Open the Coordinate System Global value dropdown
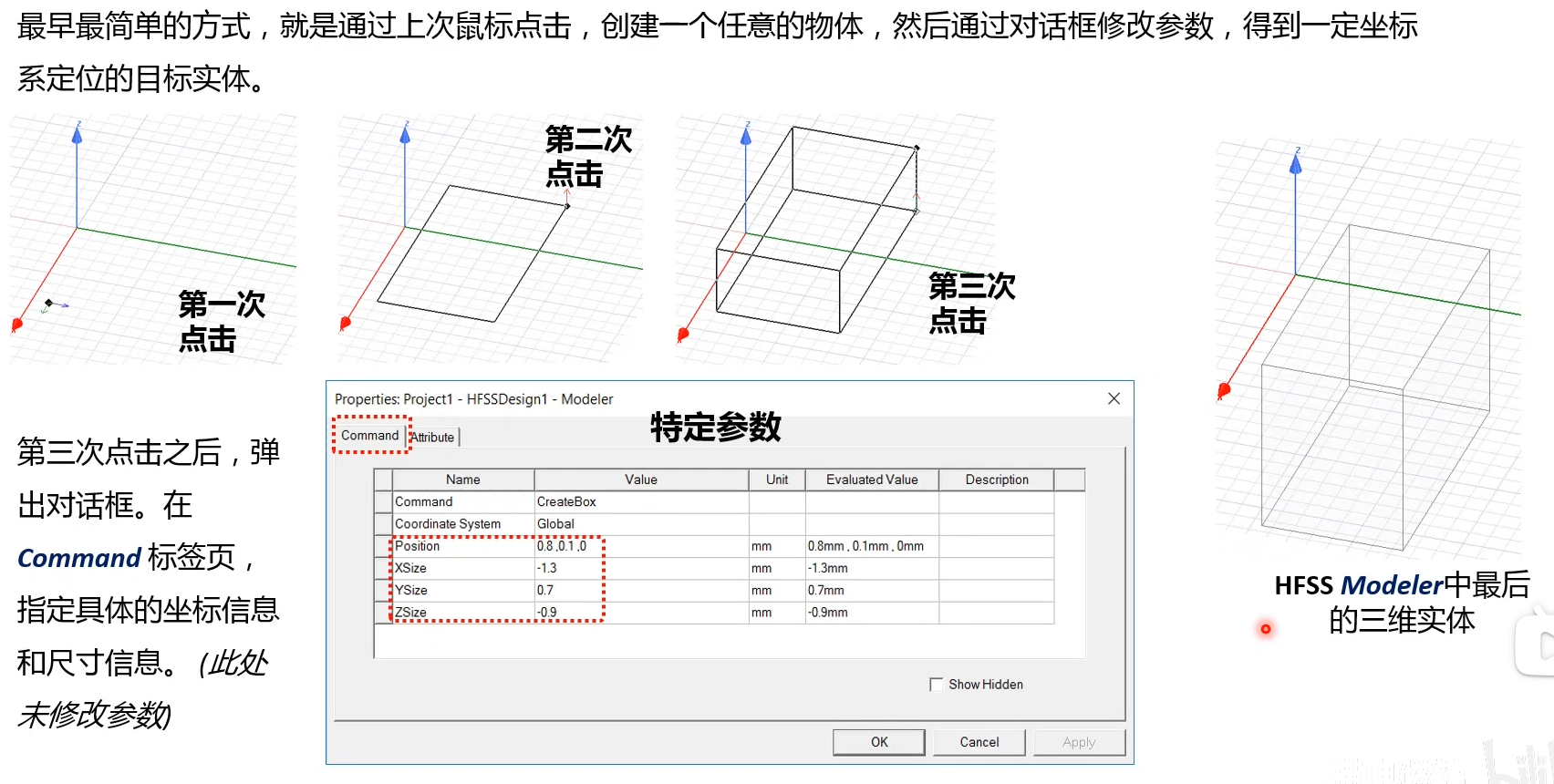 [640, 524]
